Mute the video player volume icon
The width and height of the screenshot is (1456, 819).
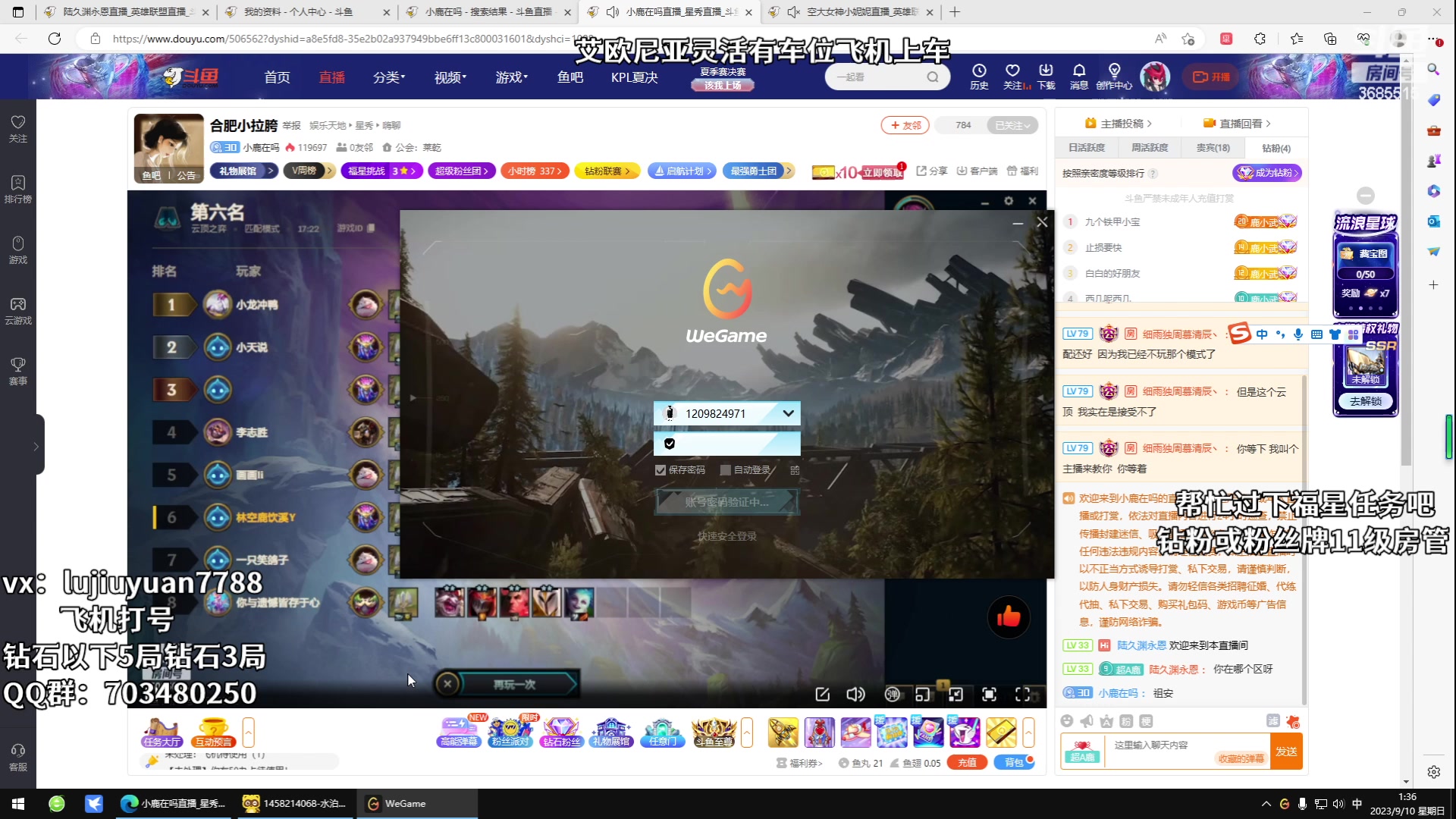[855, 694]
